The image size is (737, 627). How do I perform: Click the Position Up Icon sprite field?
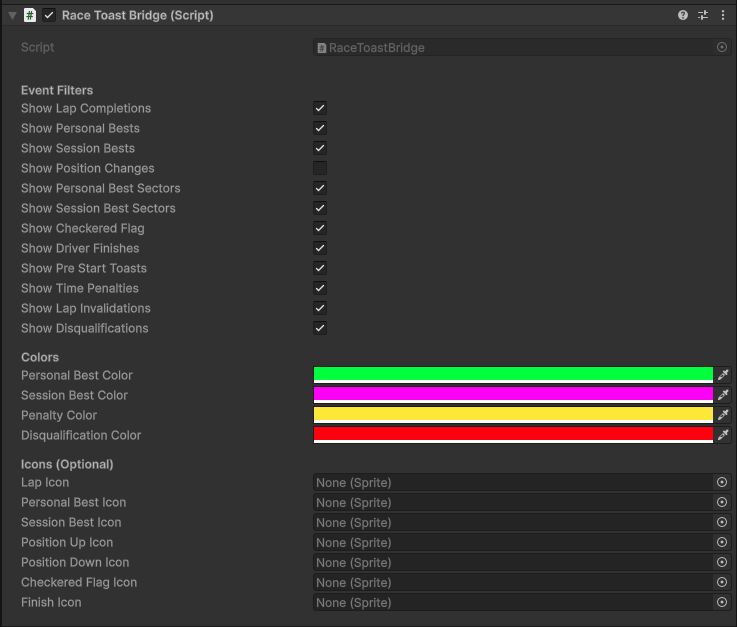512,542
